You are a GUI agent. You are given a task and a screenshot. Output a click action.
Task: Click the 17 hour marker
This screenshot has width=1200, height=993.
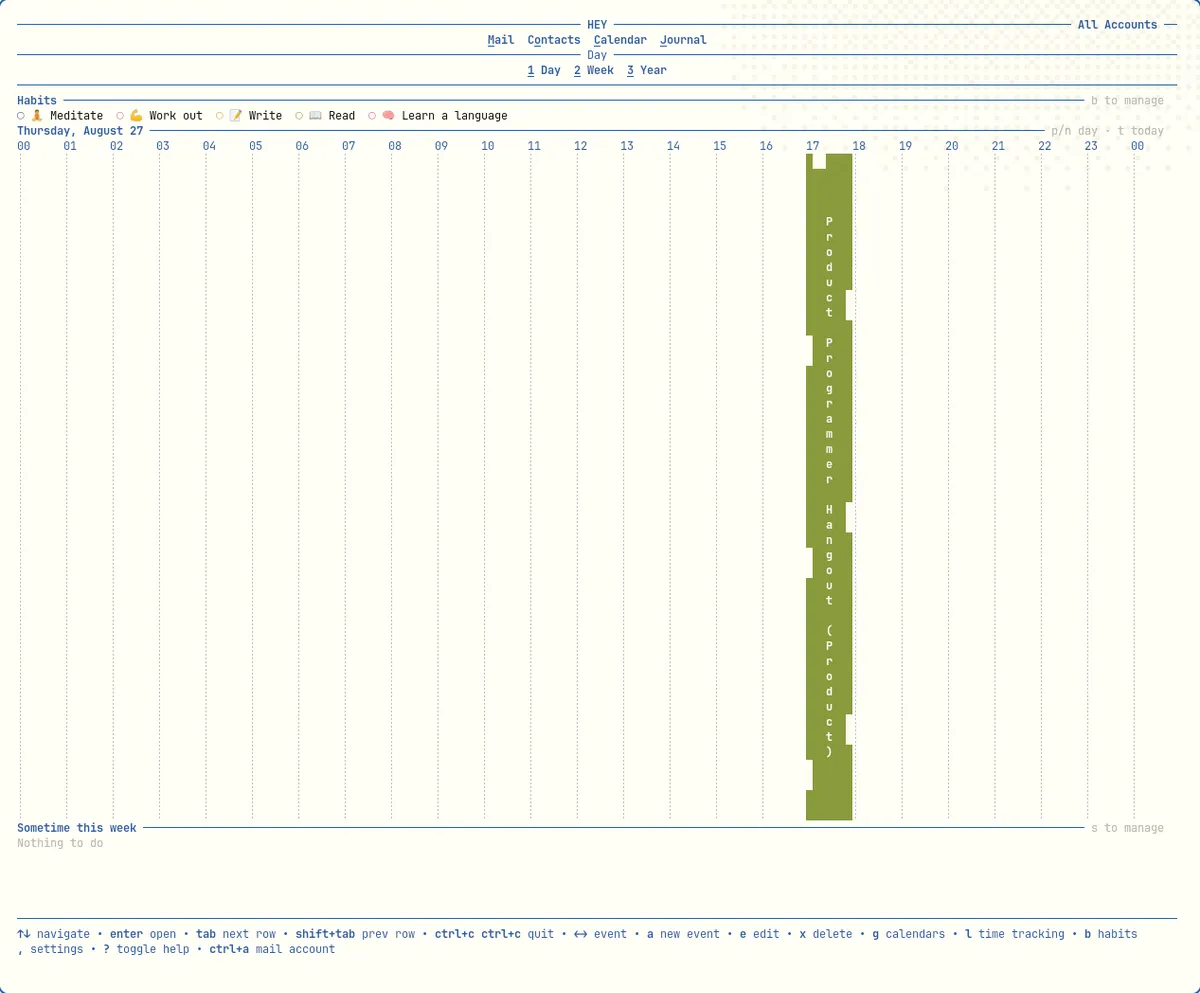[x=812, y=146]
